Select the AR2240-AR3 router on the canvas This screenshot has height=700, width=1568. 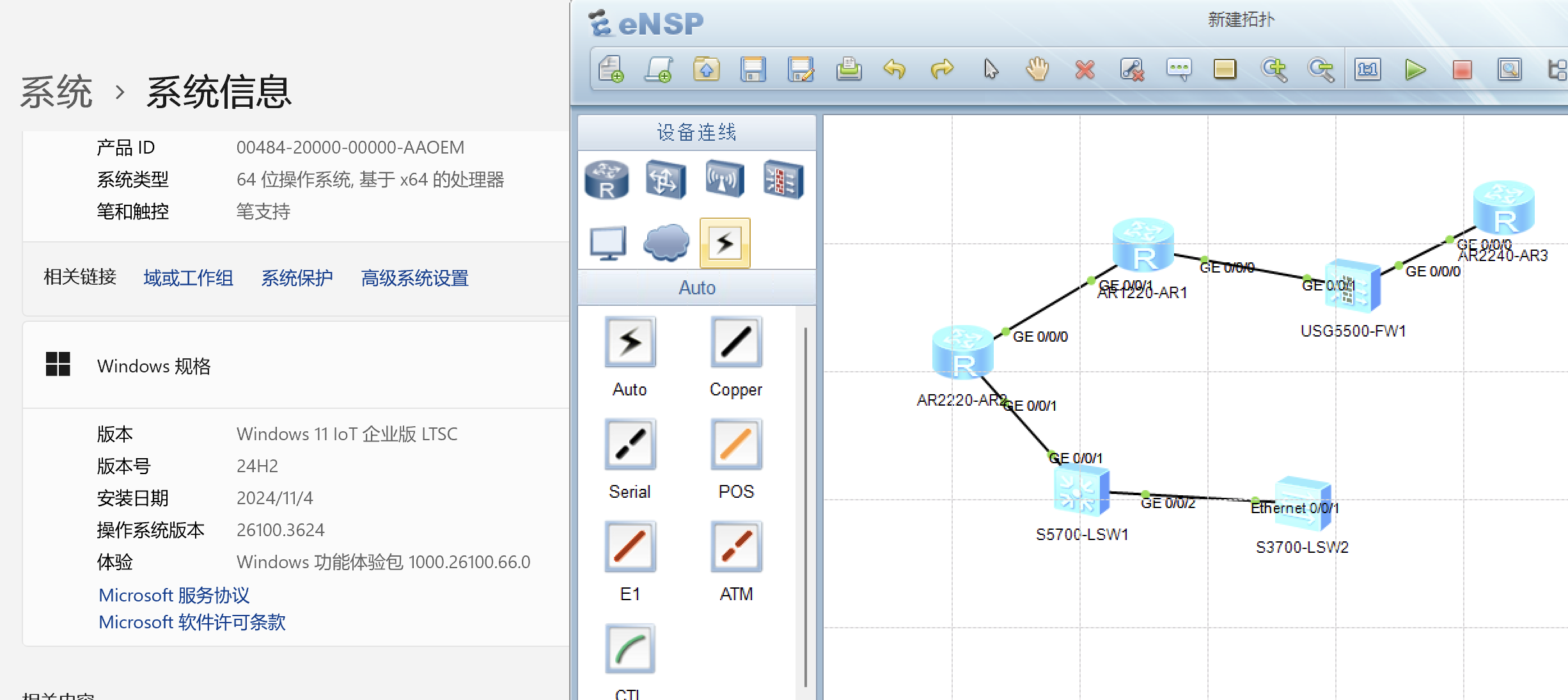[x=1504, y=207]
